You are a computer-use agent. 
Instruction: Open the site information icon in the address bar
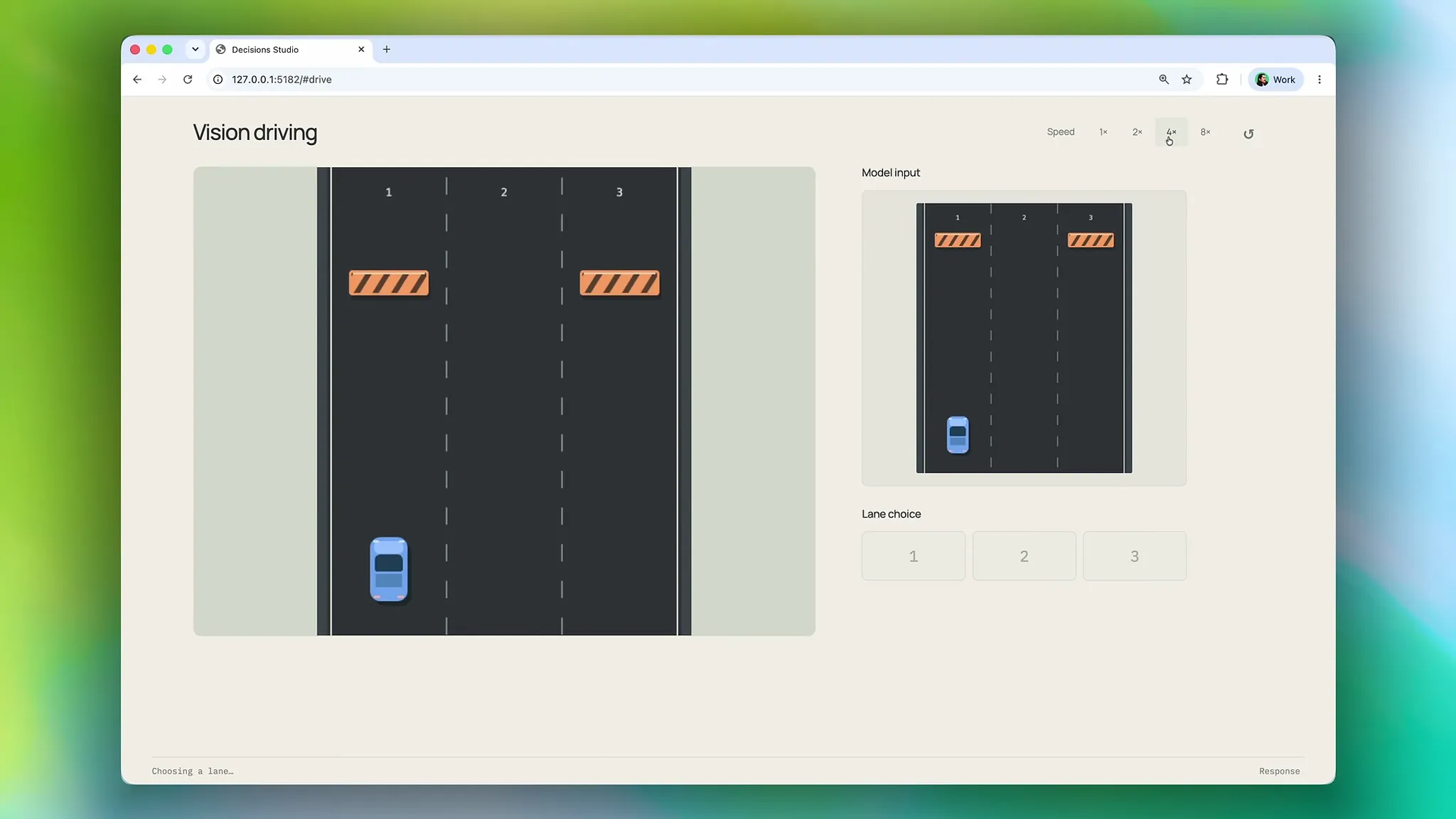218,80
